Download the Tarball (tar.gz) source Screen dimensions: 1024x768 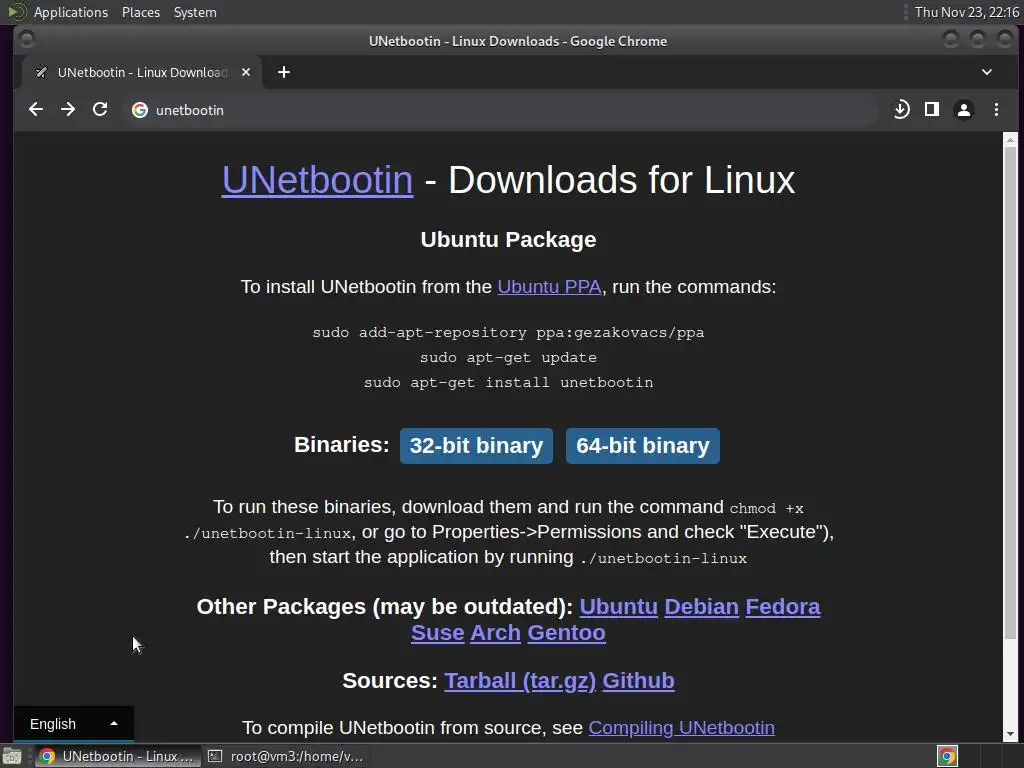(520, 680)
